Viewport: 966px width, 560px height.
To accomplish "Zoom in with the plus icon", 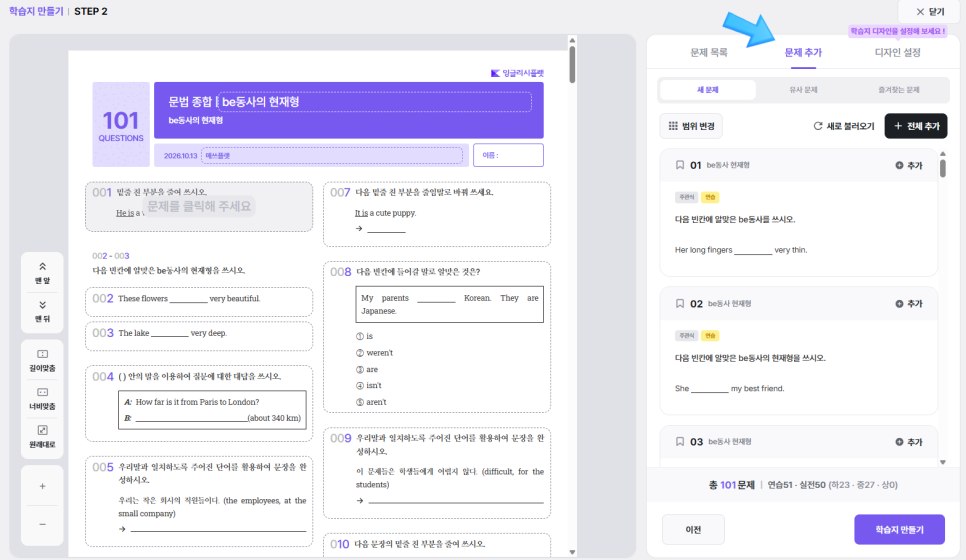I will (43, 486).
